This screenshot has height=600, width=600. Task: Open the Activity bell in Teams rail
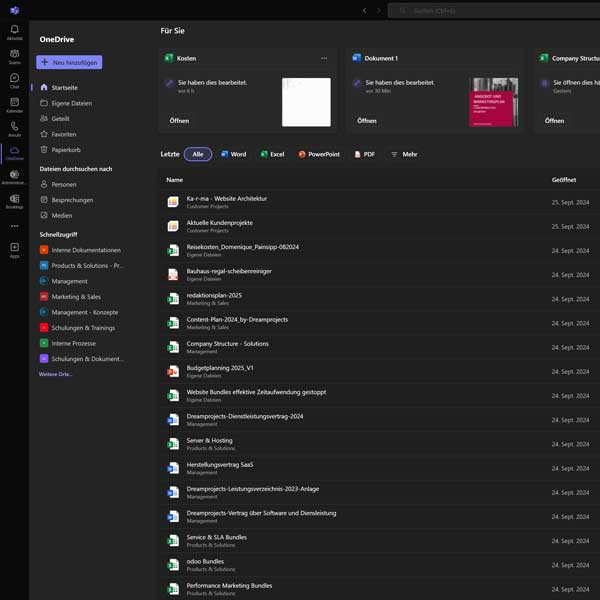coord(15,29)
